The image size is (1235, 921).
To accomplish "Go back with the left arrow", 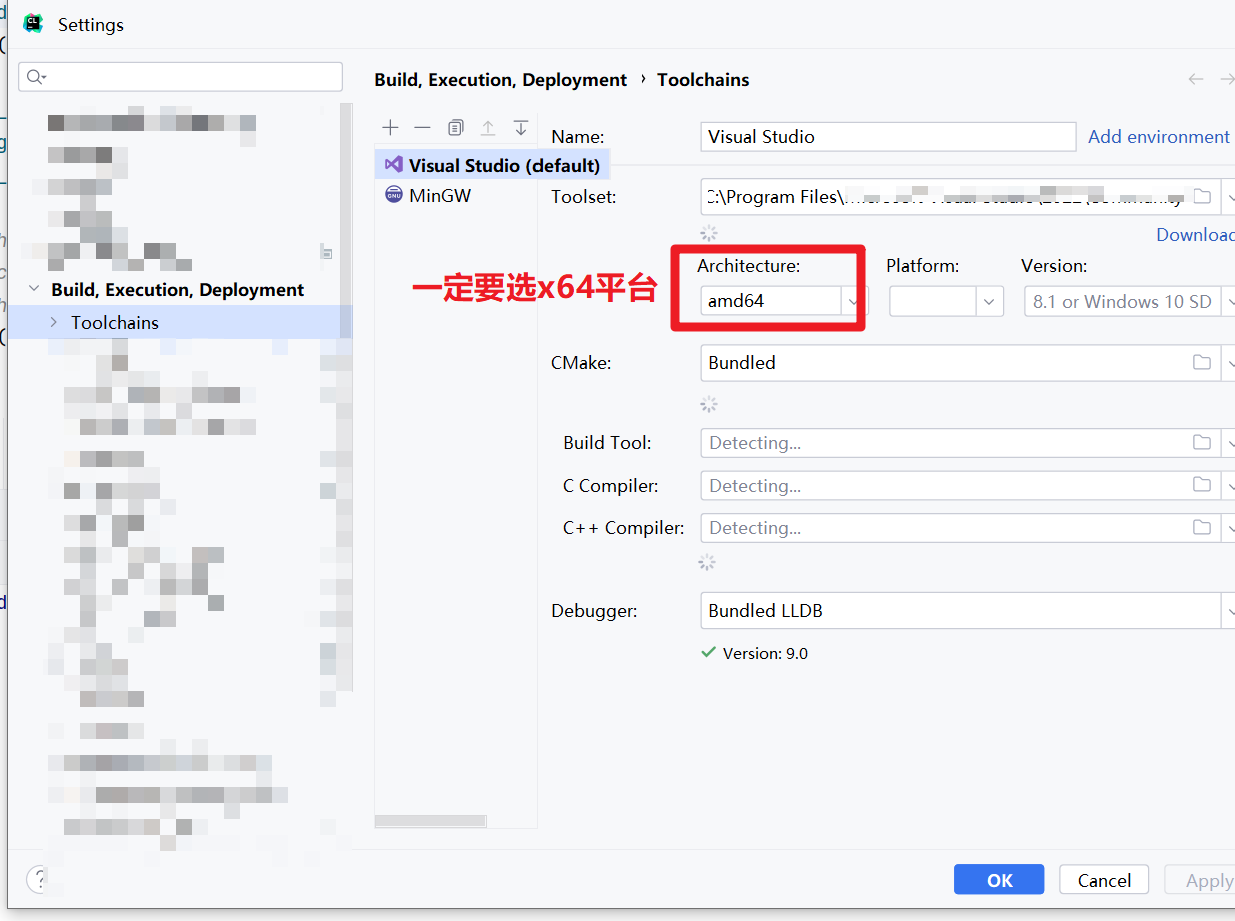I will 1196,79.
